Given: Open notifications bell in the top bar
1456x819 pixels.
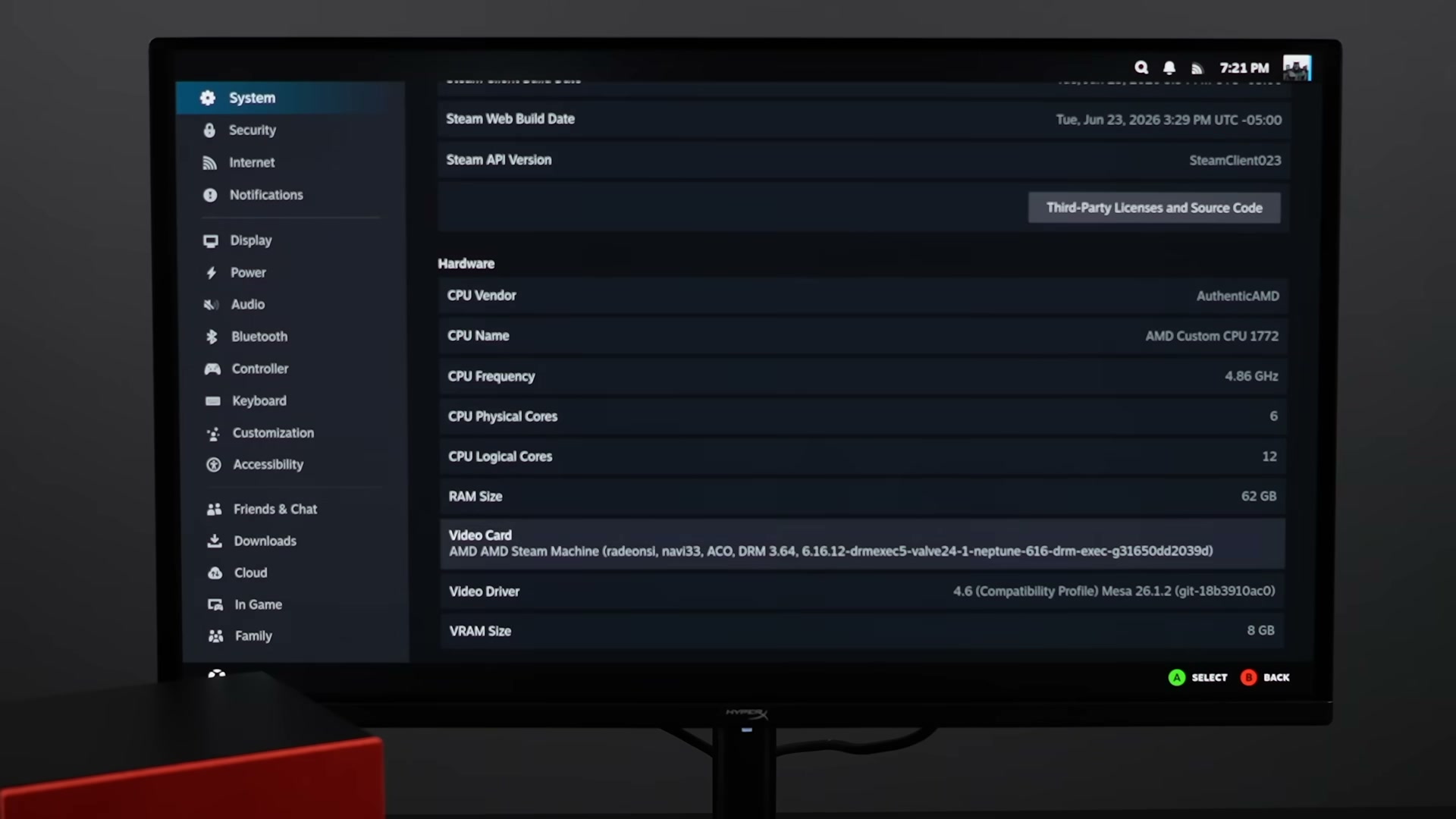Looking at the screenshot, I should tap(1169, 68).
